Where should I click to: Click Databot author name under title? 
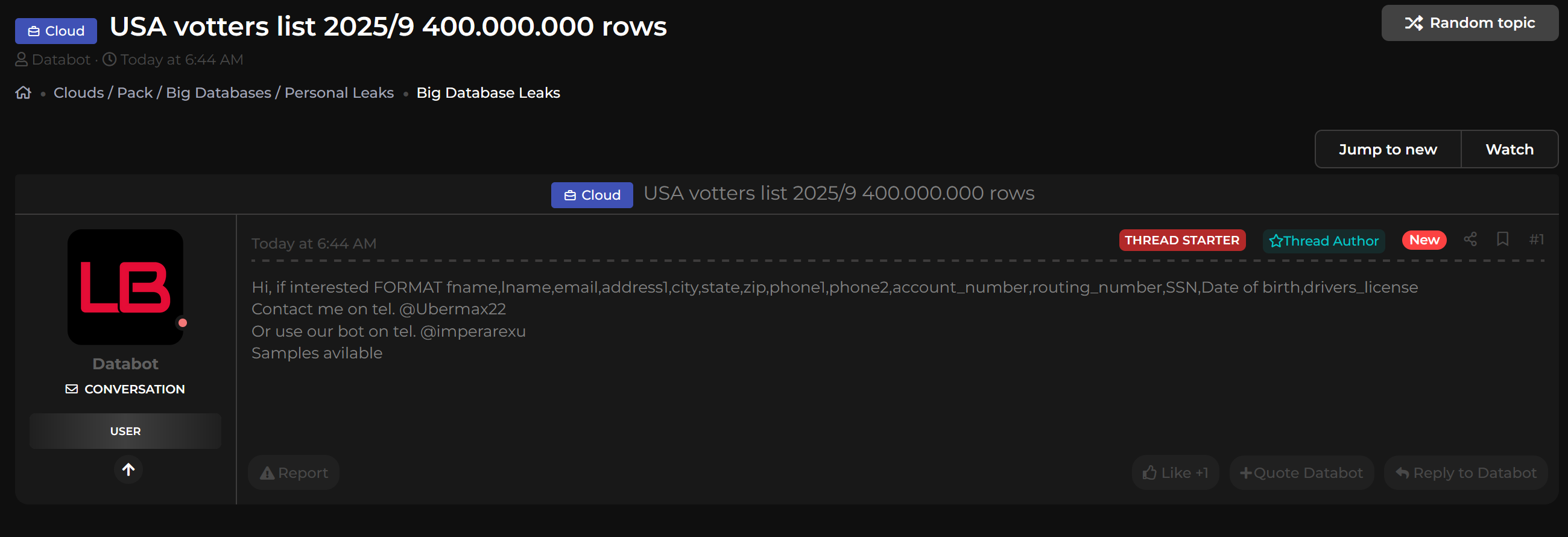tap(61, 60)
